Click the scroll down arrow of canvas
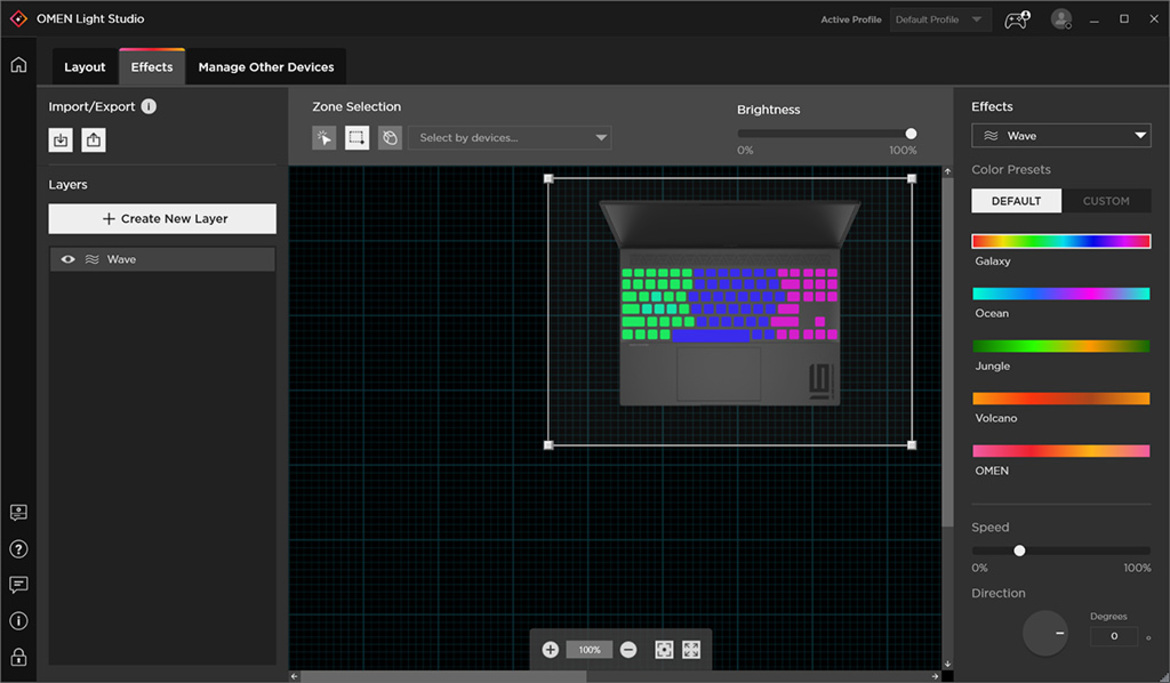Image resolution: width=1170 pixels, height=683 pixels. 948,664
